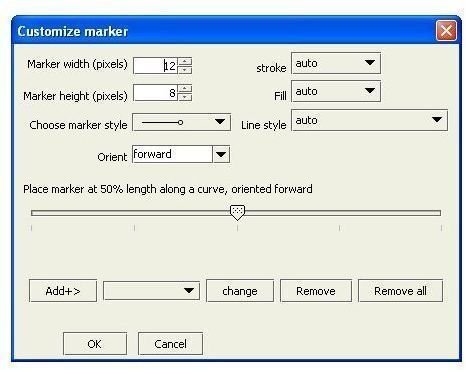Click the 'Place marker at 50% length' text
Screen dimensions: 466x370
click(x=168, y=189)
